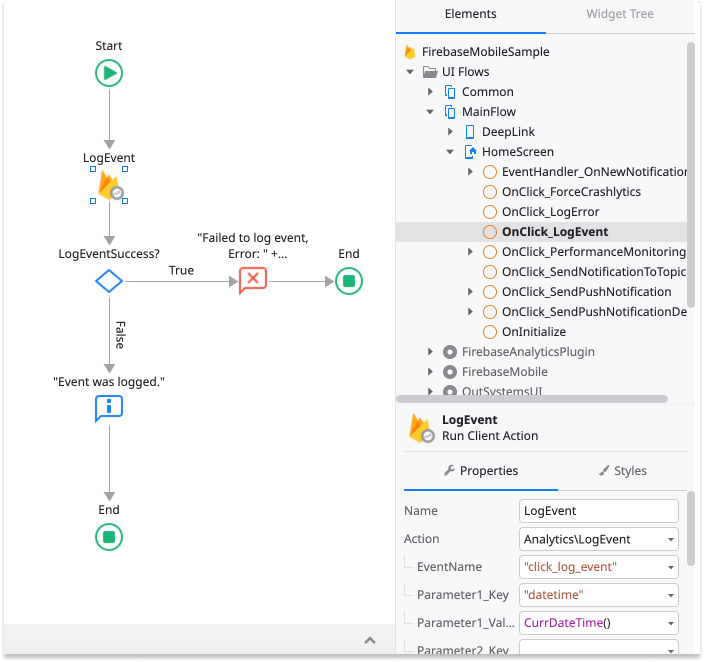Screen dimensions: 704x662
Task: Click the OnClick_LogEvent action circle icon
Action: (x=490, y=232)
